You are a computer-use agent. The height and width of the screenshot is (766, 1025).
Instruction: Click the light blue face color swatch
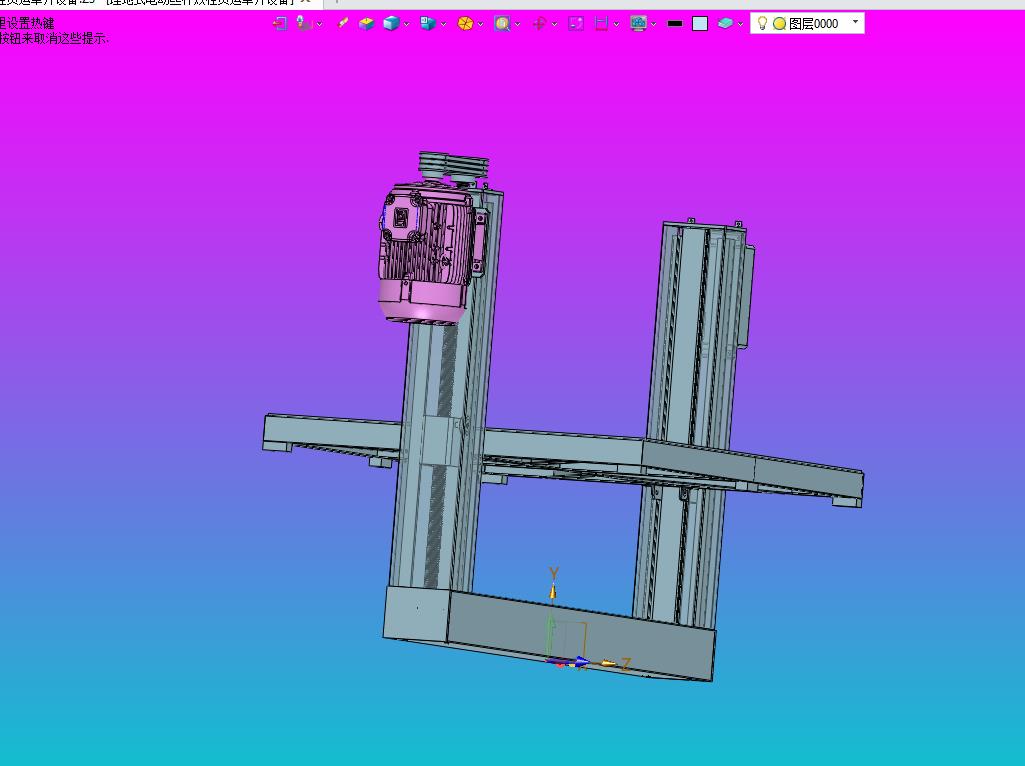700,24
